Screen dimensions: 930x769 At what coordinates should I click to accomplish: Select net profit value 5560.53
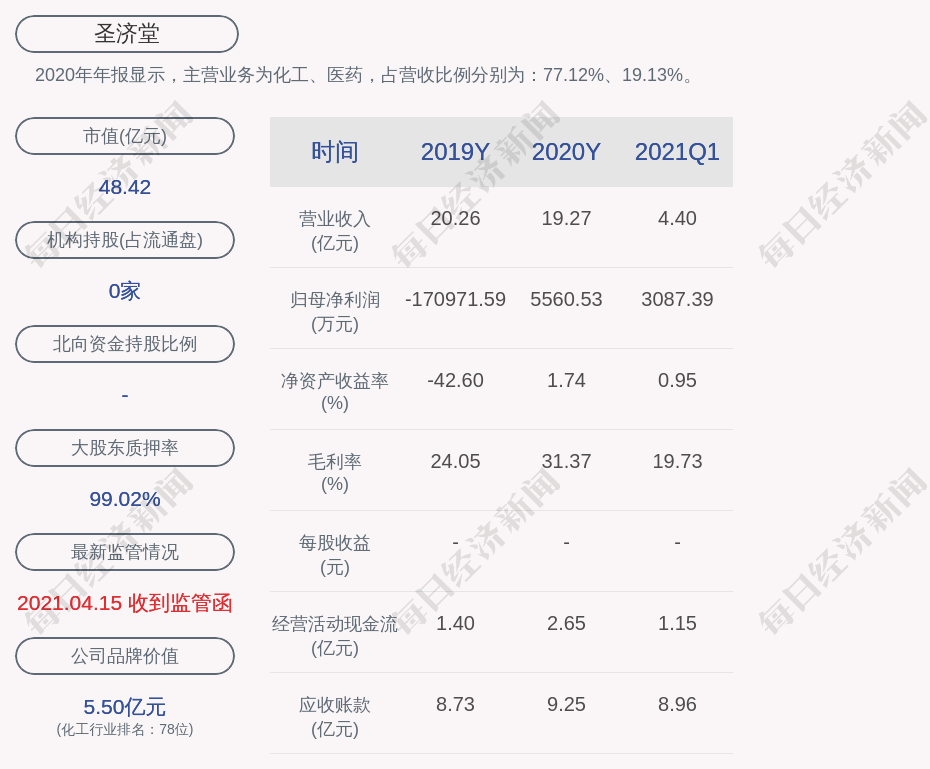[x=566, y=299]
